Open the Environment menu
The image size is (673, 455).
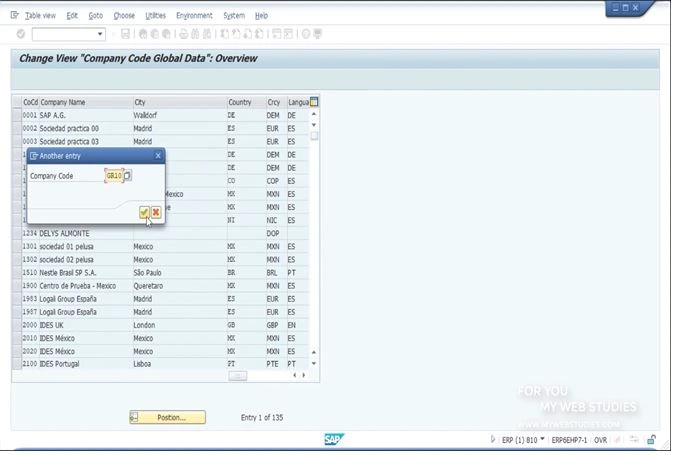(x=194, y=15)
